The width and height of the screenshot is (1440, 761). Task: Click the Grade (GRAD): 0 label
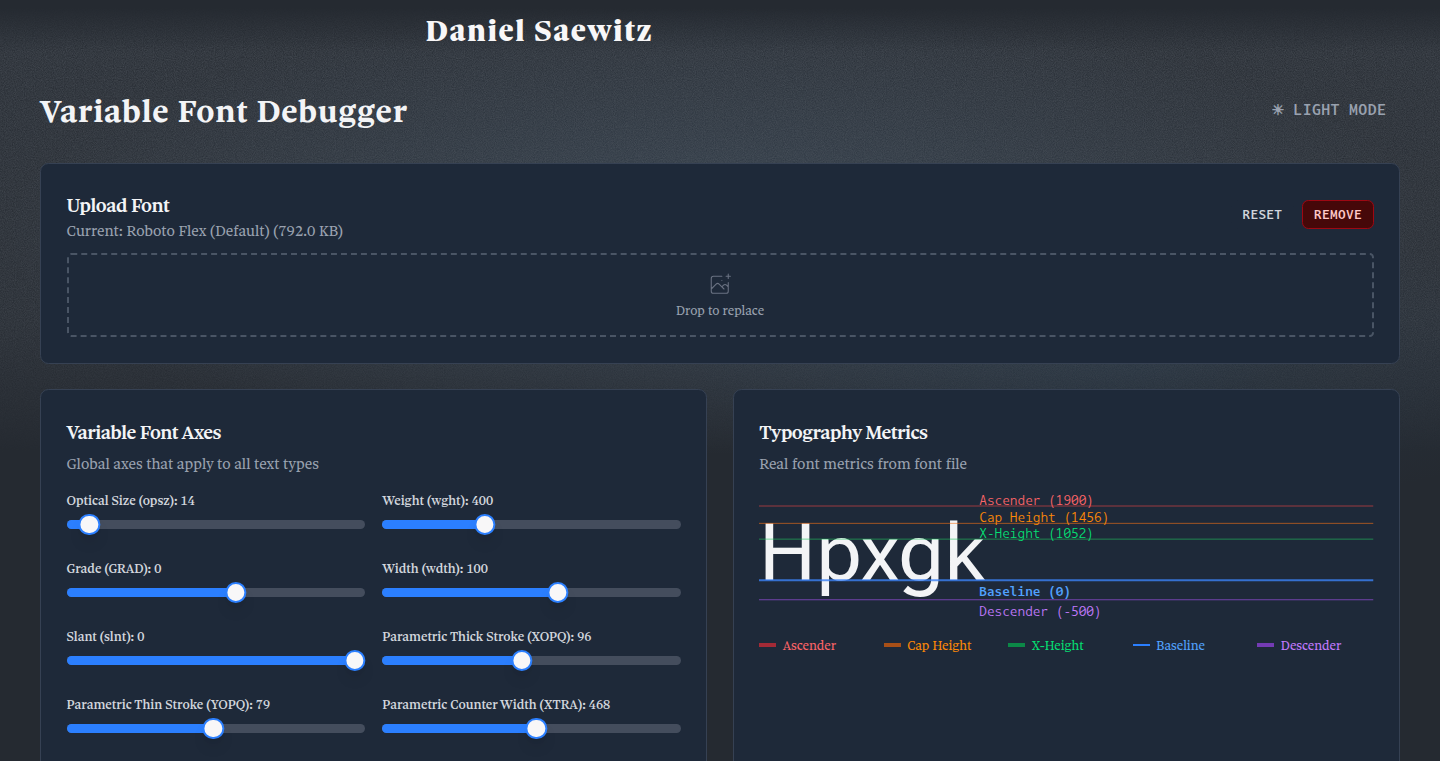click(x=114, y=568)
